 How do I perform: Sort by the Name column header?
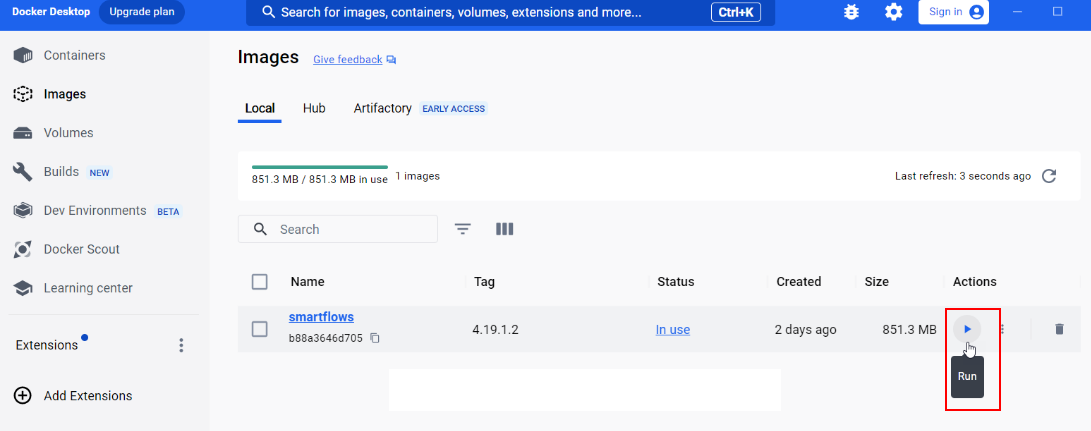coord(308,282)
